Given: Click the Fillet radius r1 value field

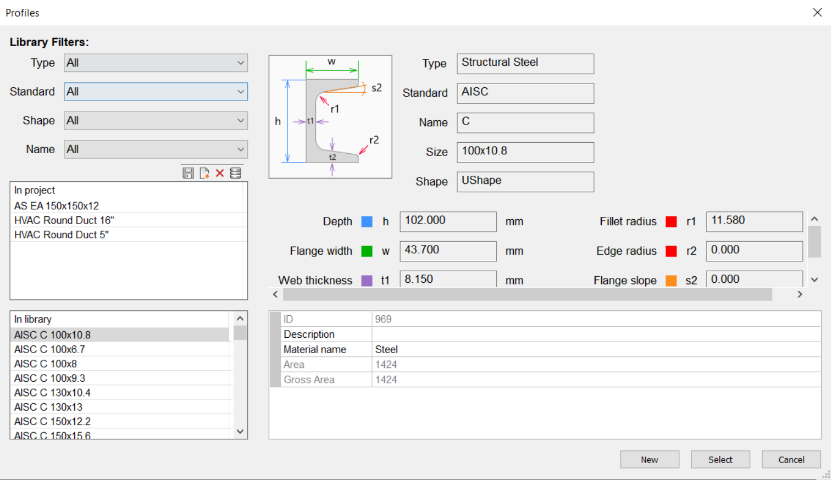Looking at the screenshot, I should [754, 221].
